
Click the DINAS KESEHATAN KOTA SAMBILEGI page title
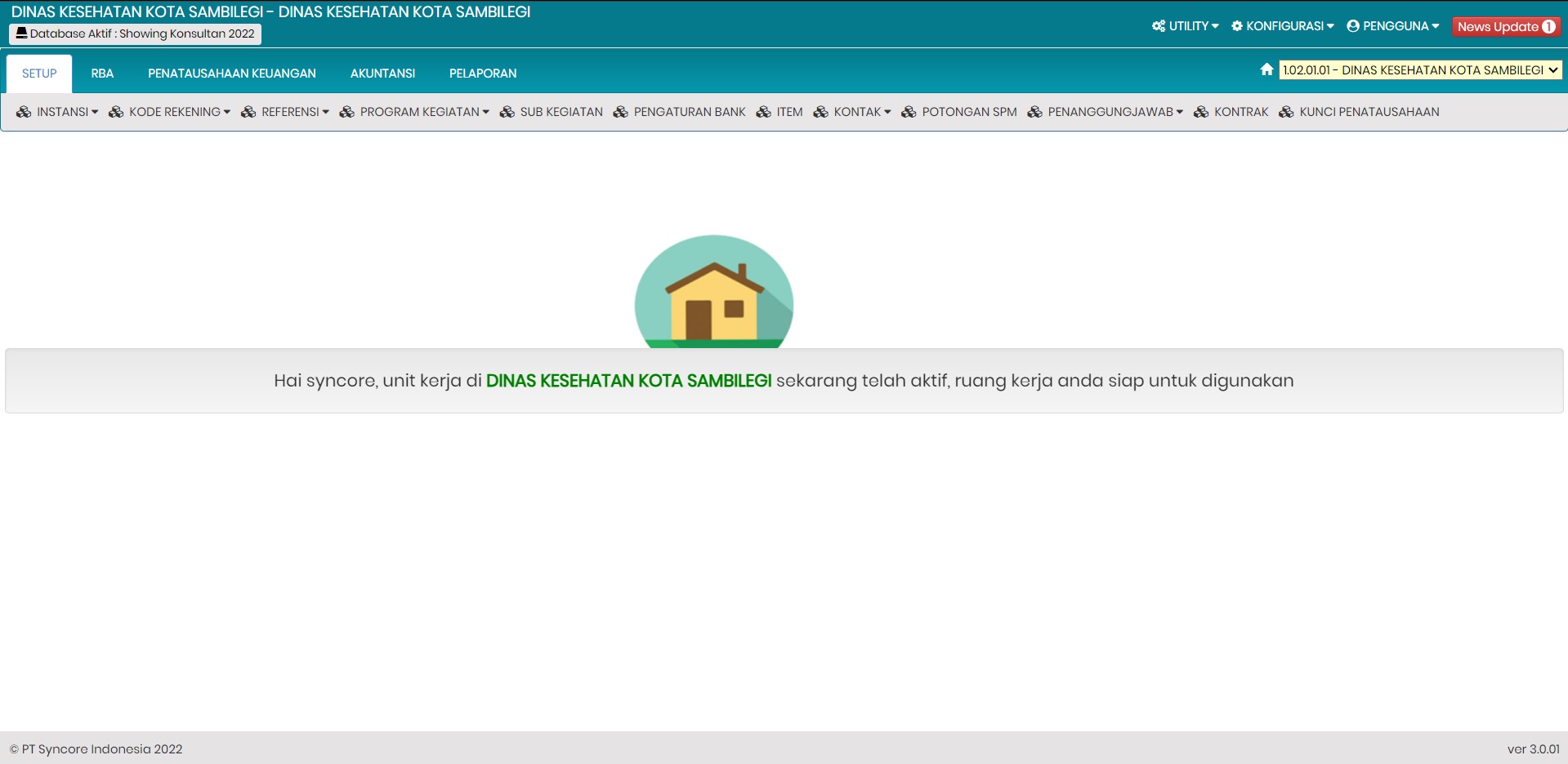point(270,11)
